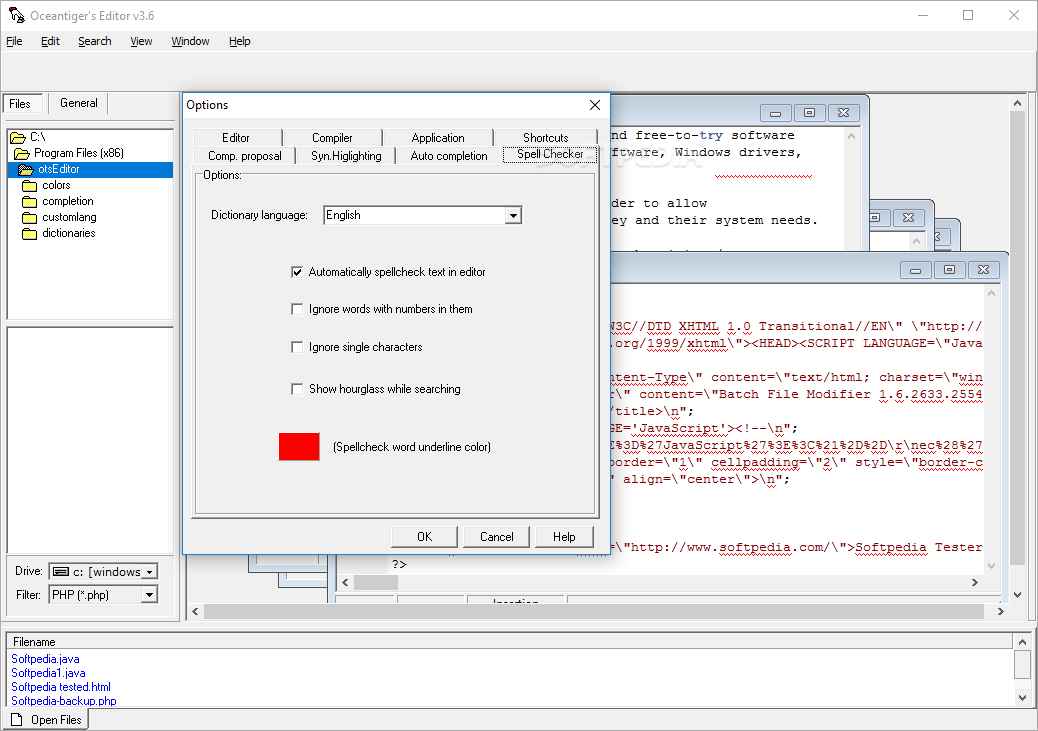Close the background text document window
Viewport: 1038px width, 731px height.
(843, 113)
